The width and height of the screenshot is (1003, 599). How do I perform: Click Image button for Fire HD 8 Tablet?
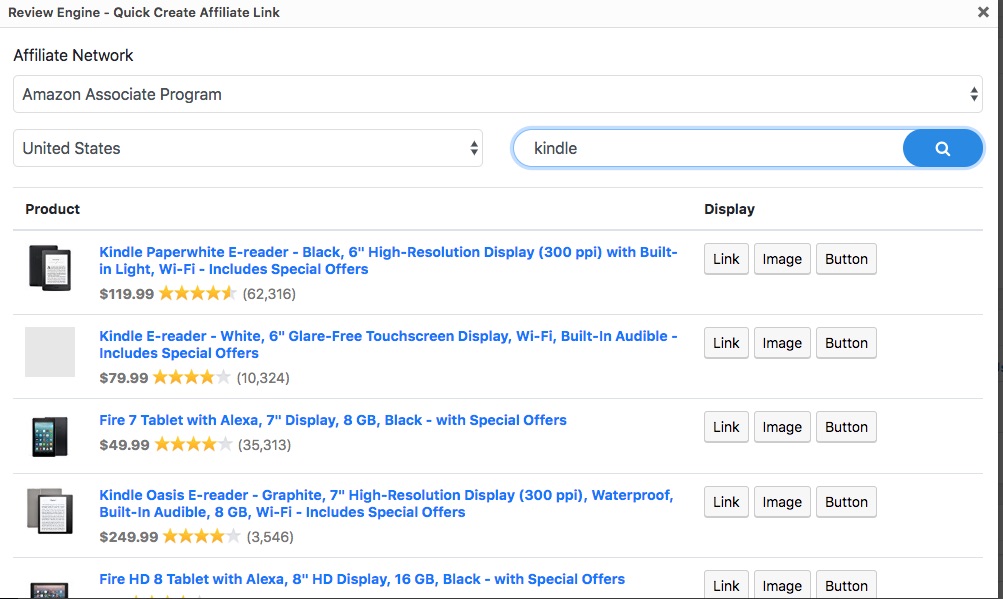pyautogui.click(x=782, y=585)
